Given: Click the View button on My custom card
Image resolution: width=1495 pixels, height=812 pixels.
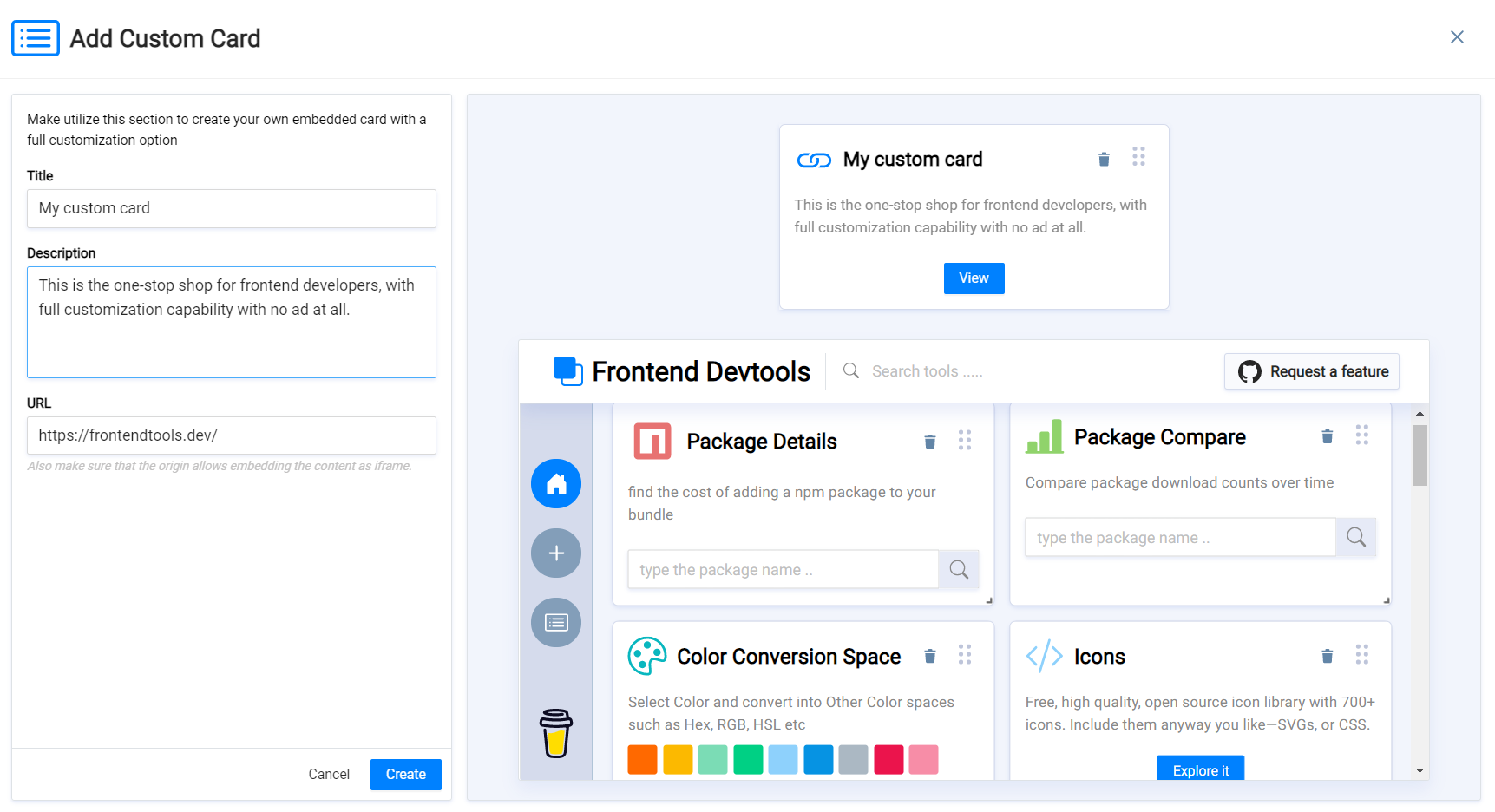Looking at the screenshot, I should 974,278.
